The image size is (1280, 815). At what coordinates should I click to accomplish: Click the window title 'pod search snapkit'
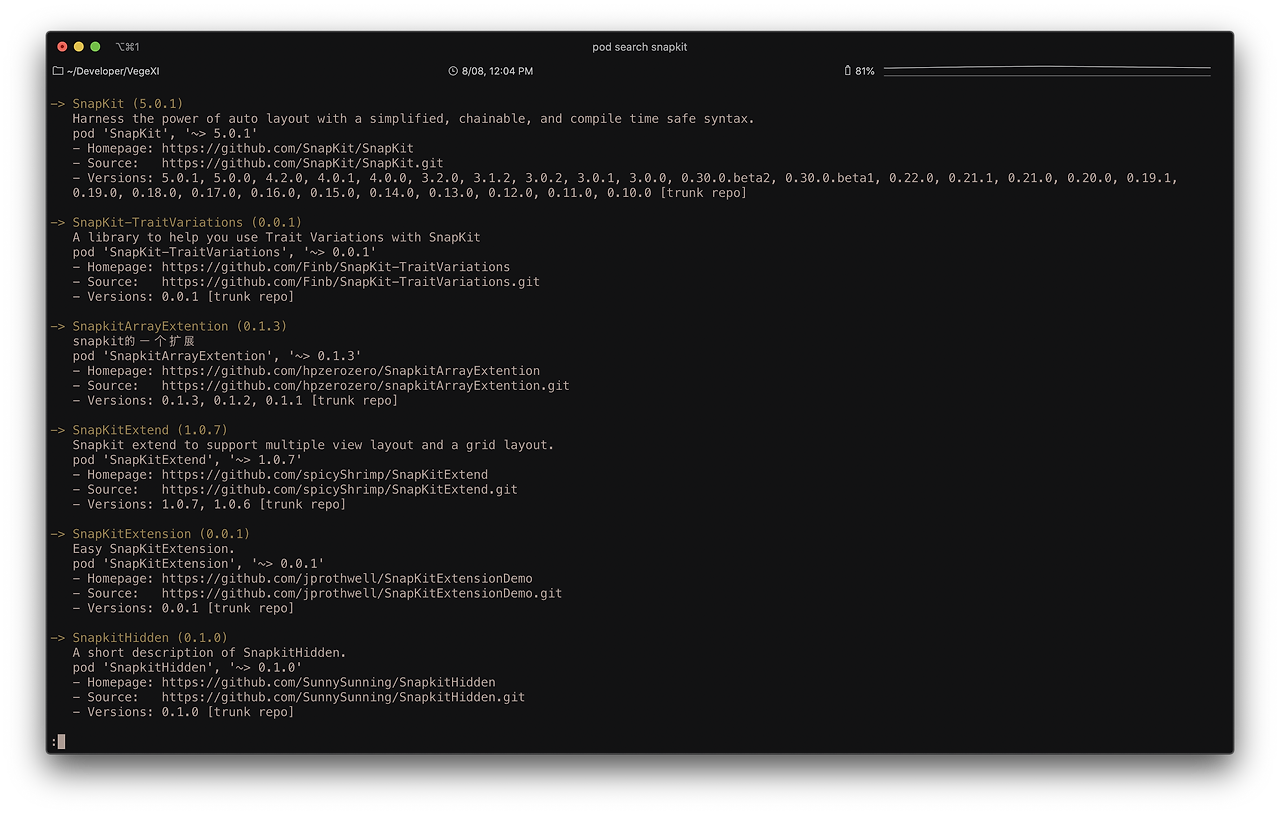[640, 47]
